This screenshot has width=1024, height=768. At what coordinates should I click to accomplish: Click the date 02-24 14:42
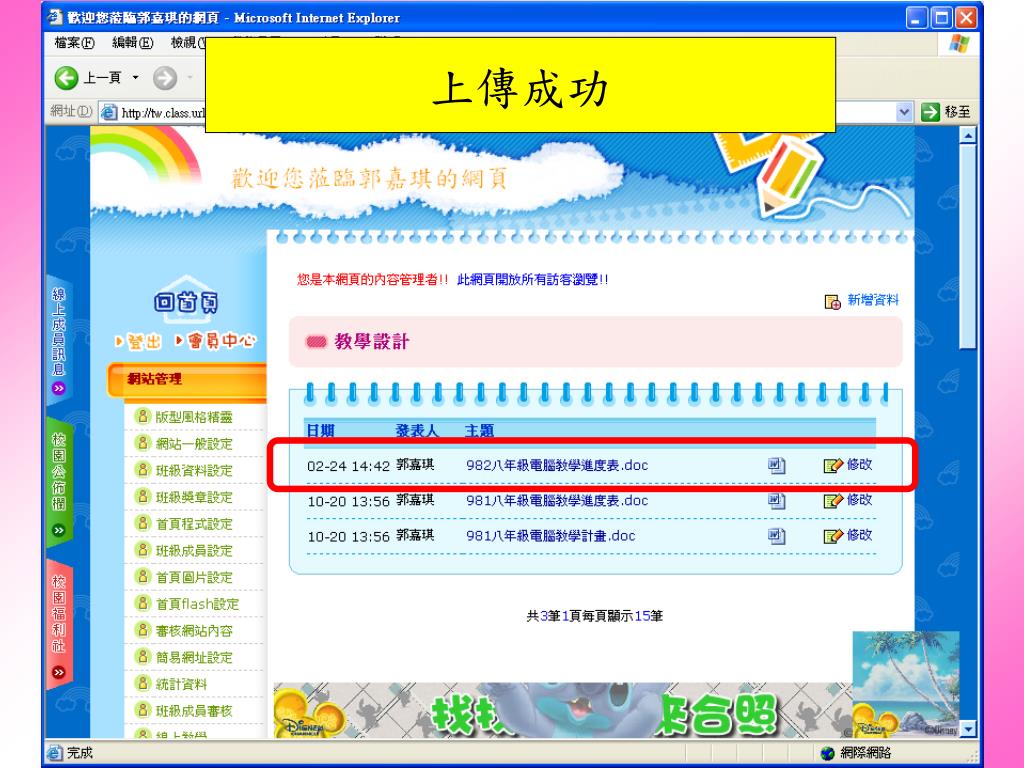pos(348,466)
